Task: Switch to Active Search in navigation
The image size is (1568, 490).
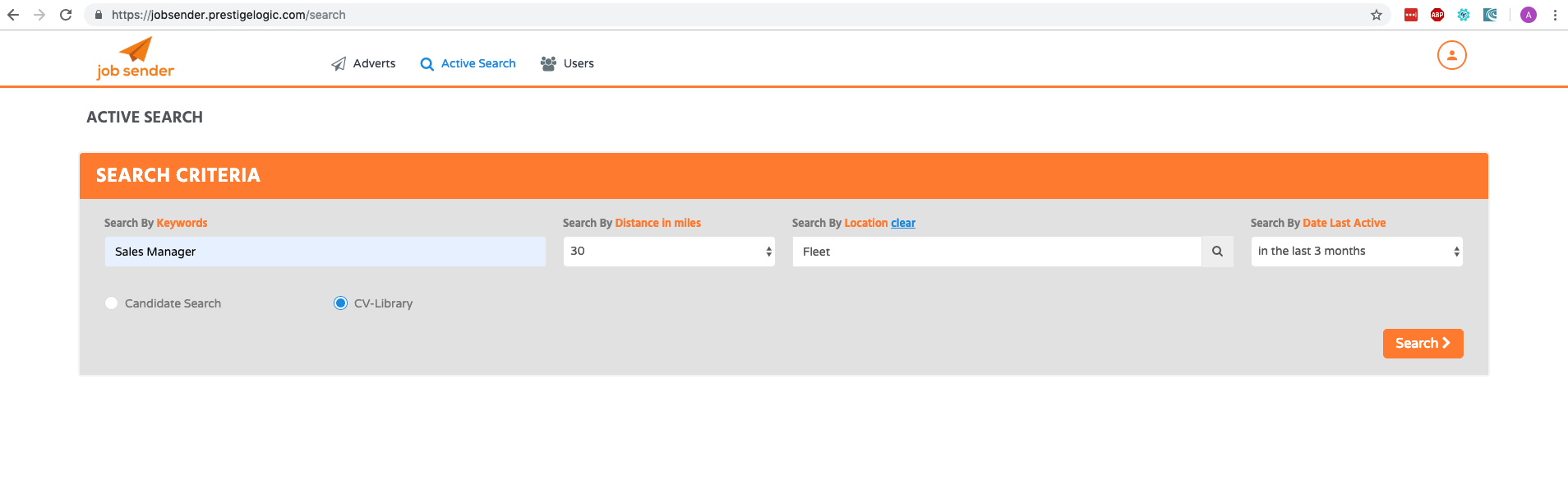Action: tap(468, 63)
